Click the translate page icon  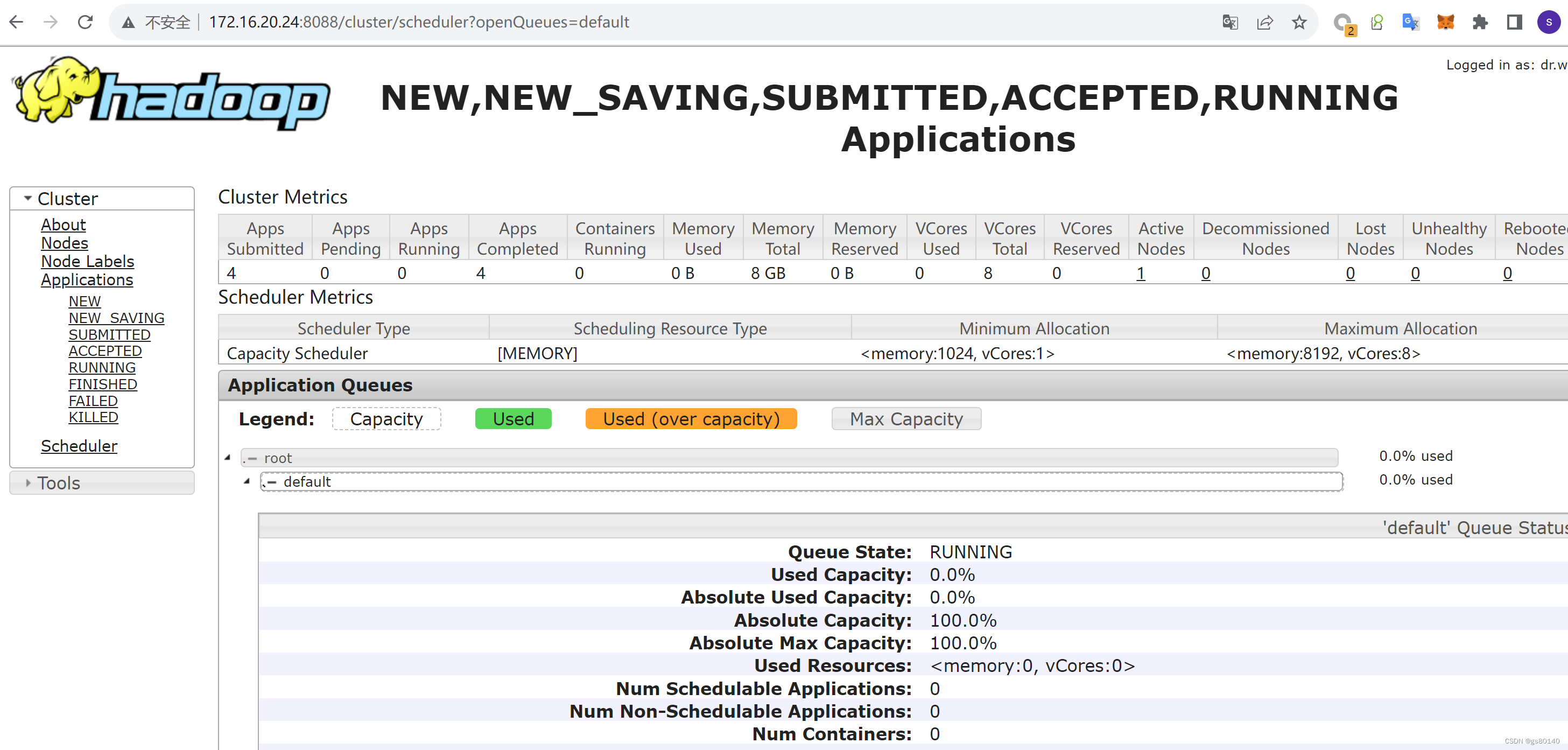point(1229,23)
